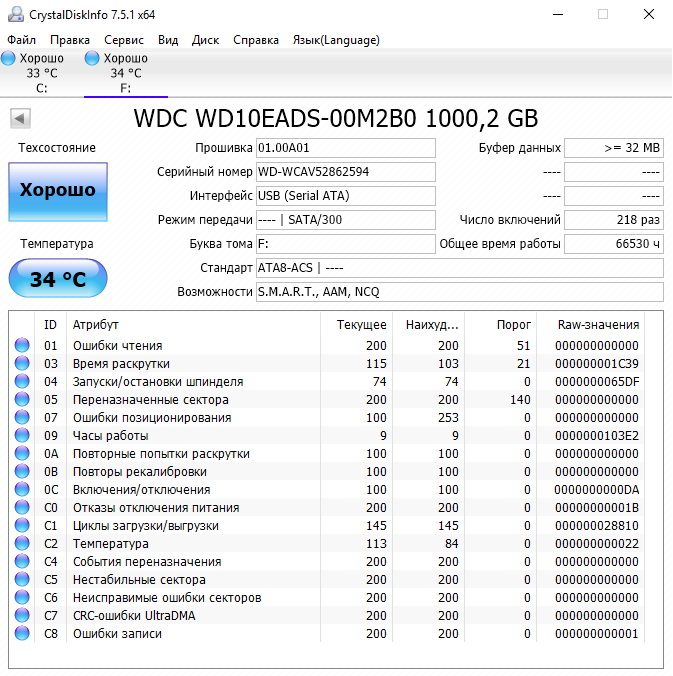Click status orb for Температура attribute row
The width and height of the screenshot is (673, 676).
23,544
